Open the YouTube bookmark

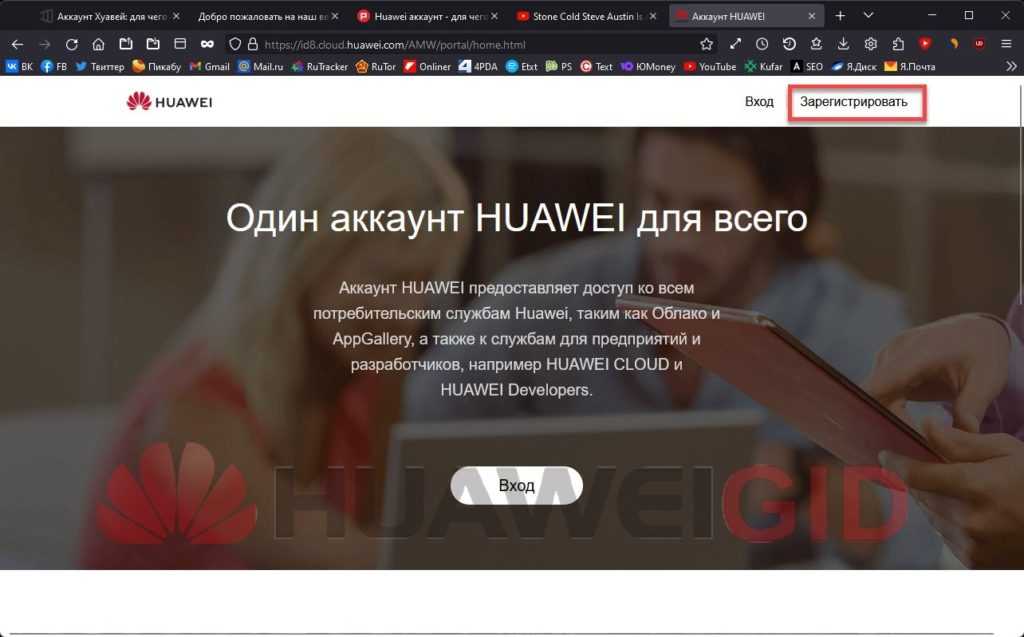click(710, 67)
